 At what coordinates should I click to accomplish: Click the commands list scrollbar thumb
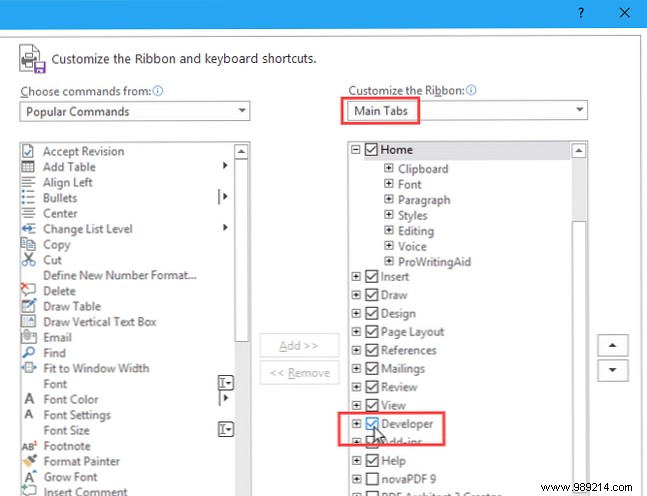(x=241, y=250)
